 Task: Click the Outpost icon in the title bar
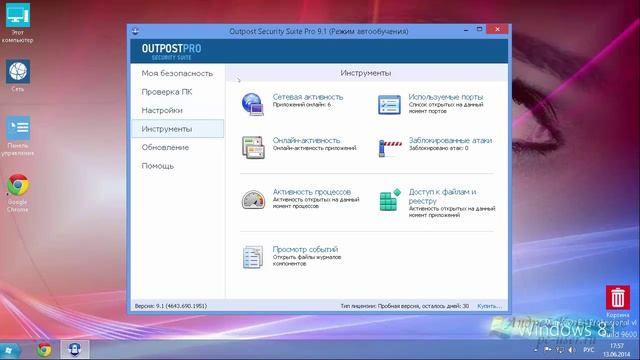point(136,31)
